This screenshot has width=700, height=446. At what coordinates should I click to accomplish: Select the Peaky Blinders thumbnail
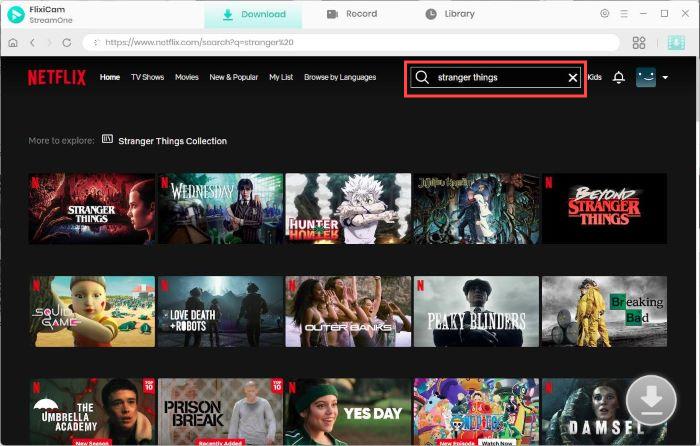coord(476,312)
